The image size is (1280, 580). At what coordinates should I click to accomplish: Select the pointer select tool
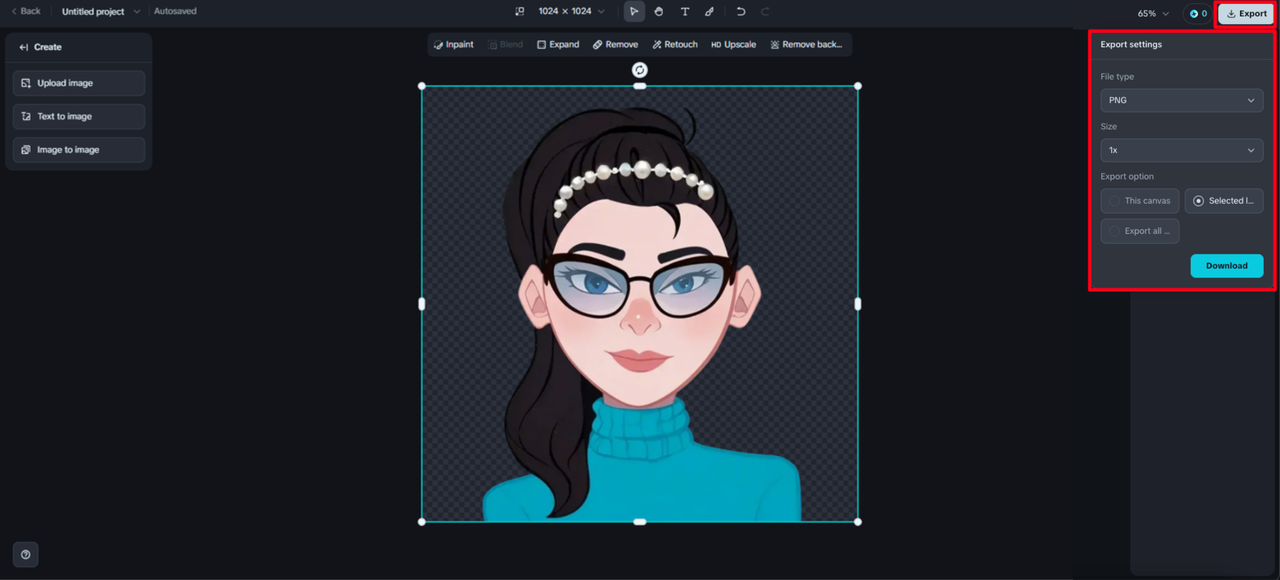(634, 12)
